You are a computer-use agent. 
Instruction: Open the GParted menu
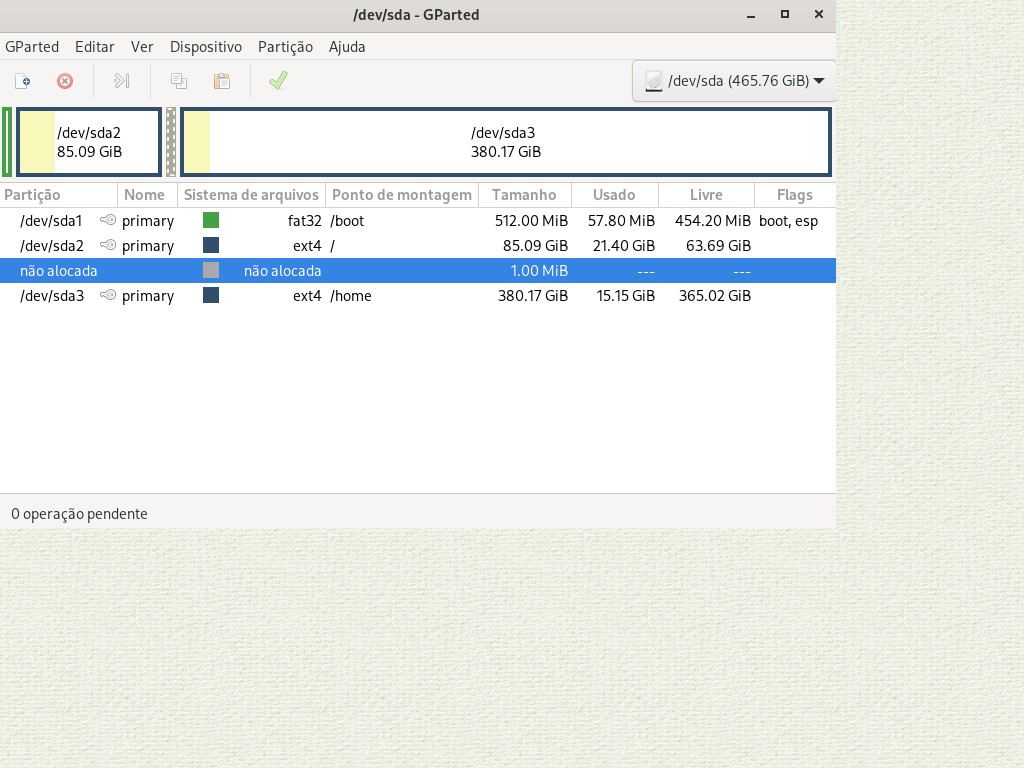pyautogui.click(x=32, y=47)
